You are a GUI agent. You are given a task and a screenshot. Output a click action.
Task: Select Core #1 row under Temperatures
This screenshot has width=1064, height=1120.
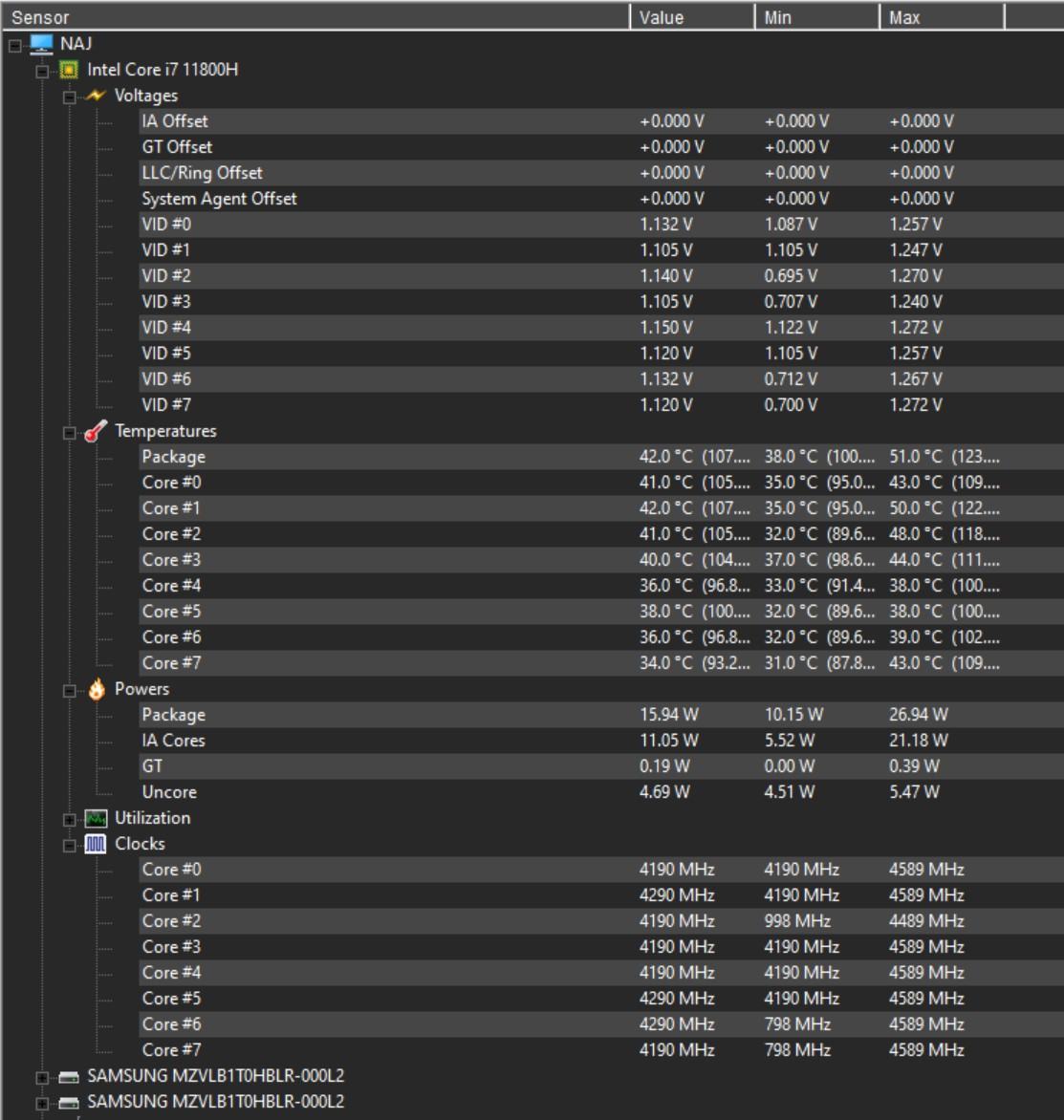coord(600,508)
